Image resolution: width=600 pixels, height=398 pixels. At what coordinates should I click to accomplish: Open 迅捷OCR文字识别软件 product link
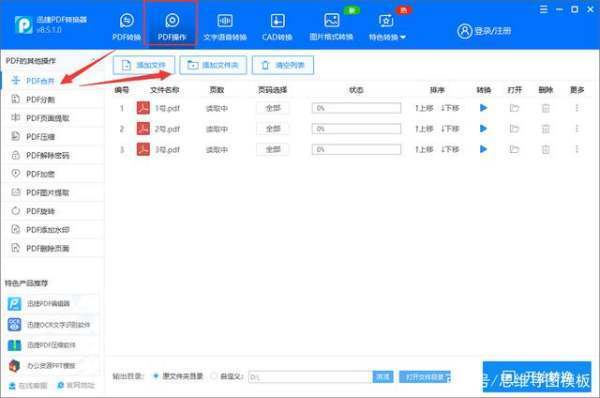coord(53,325)
